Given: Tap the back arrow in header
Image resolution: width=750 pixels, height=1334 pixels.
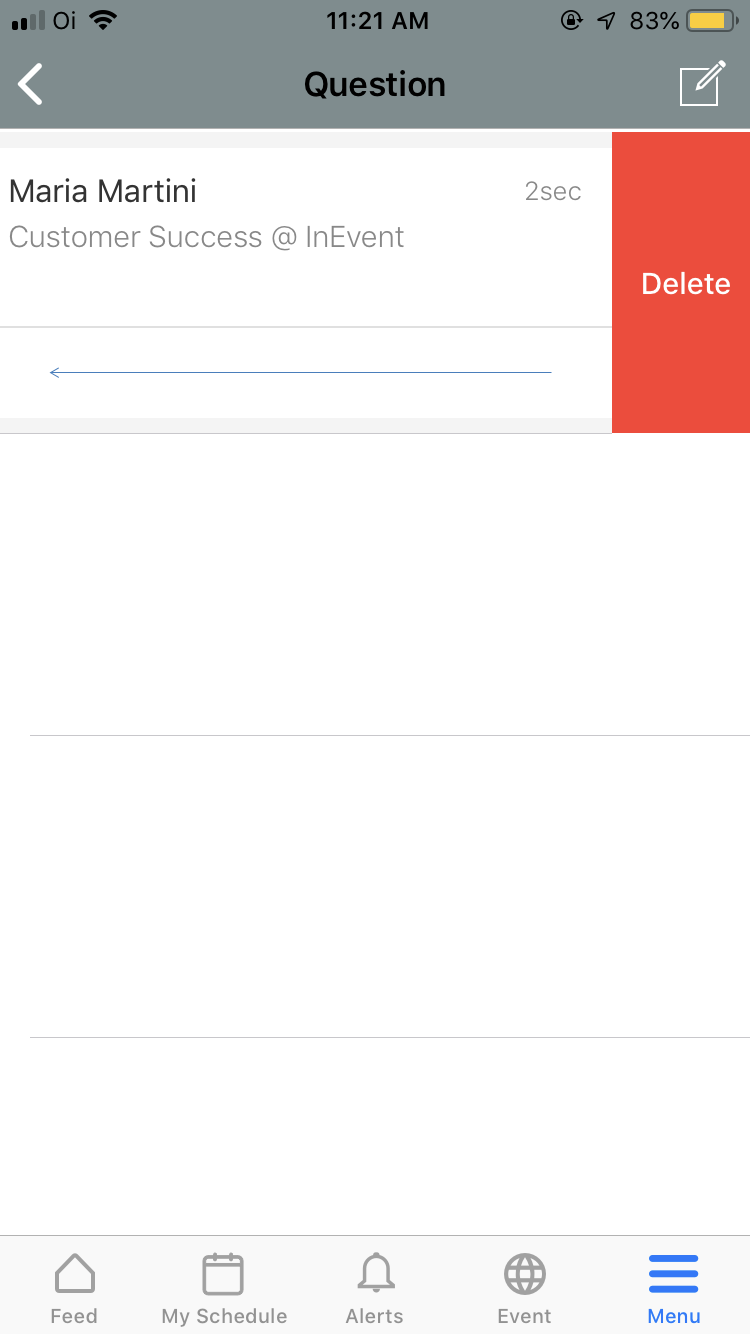Looking at the screenshot, I should point(31,85).
